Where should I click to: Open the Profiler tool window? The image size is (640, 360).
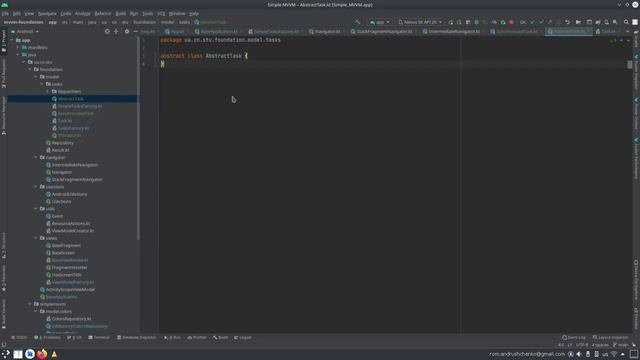(x=197, y=338)
